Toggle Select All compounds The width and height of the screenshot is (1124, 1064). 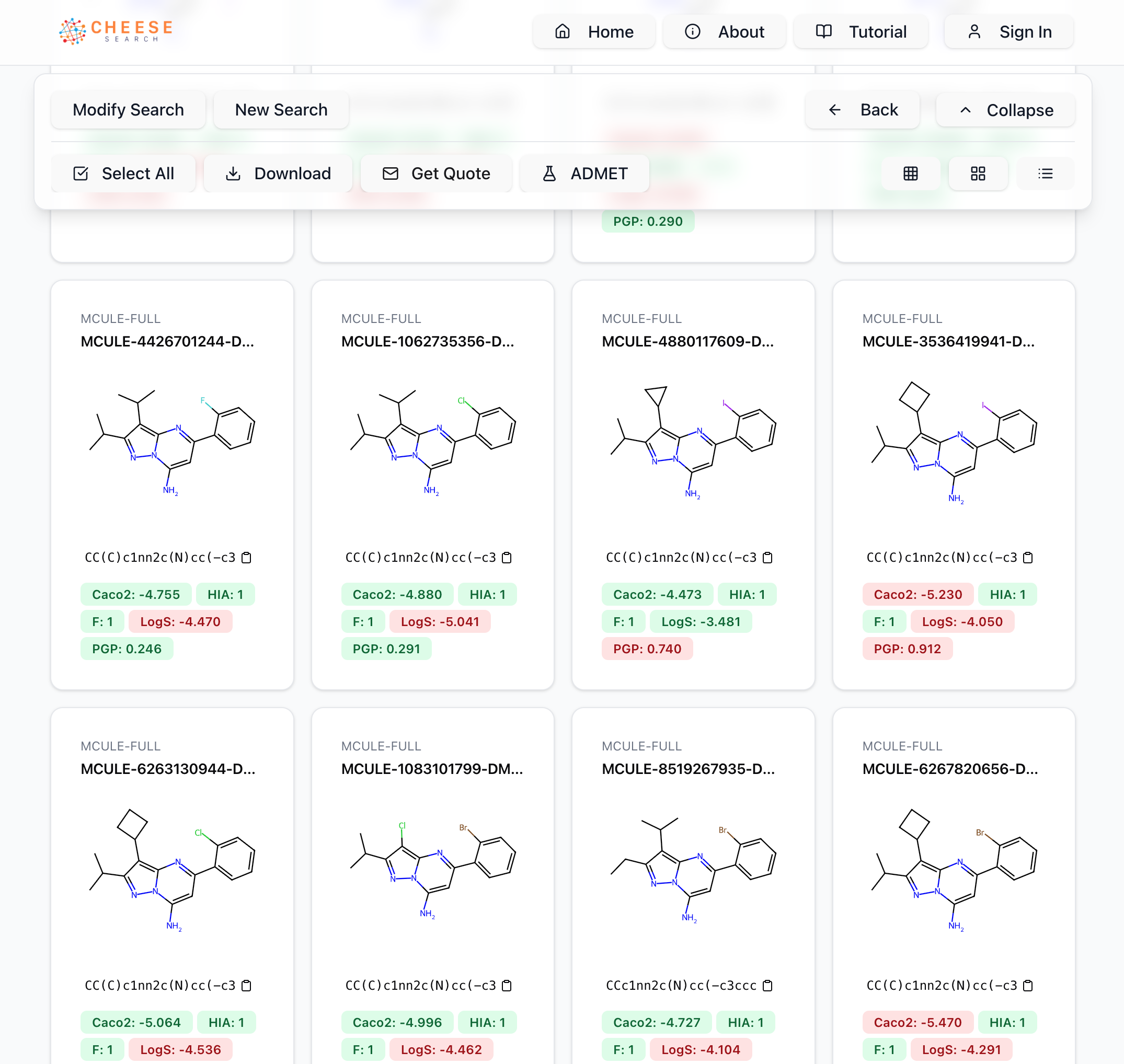tap(124, 174)
